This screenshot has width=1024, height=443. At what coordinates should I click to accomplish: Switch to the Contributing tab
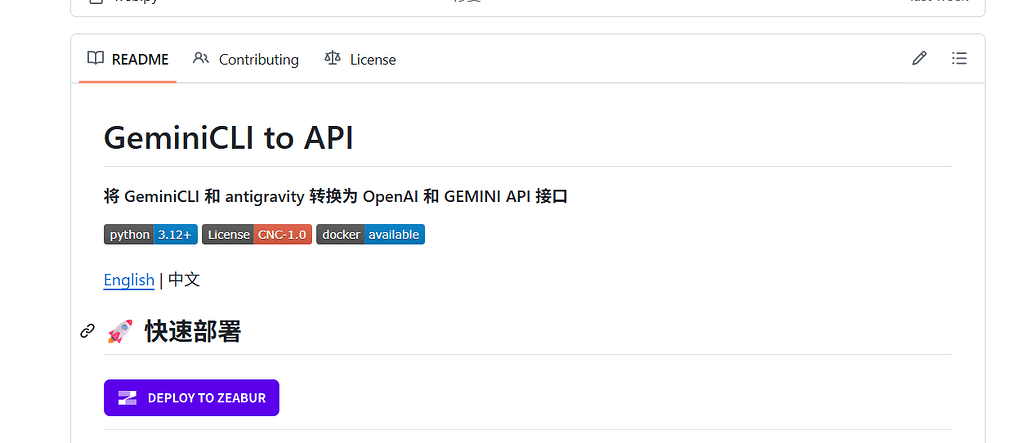(246, 59)
